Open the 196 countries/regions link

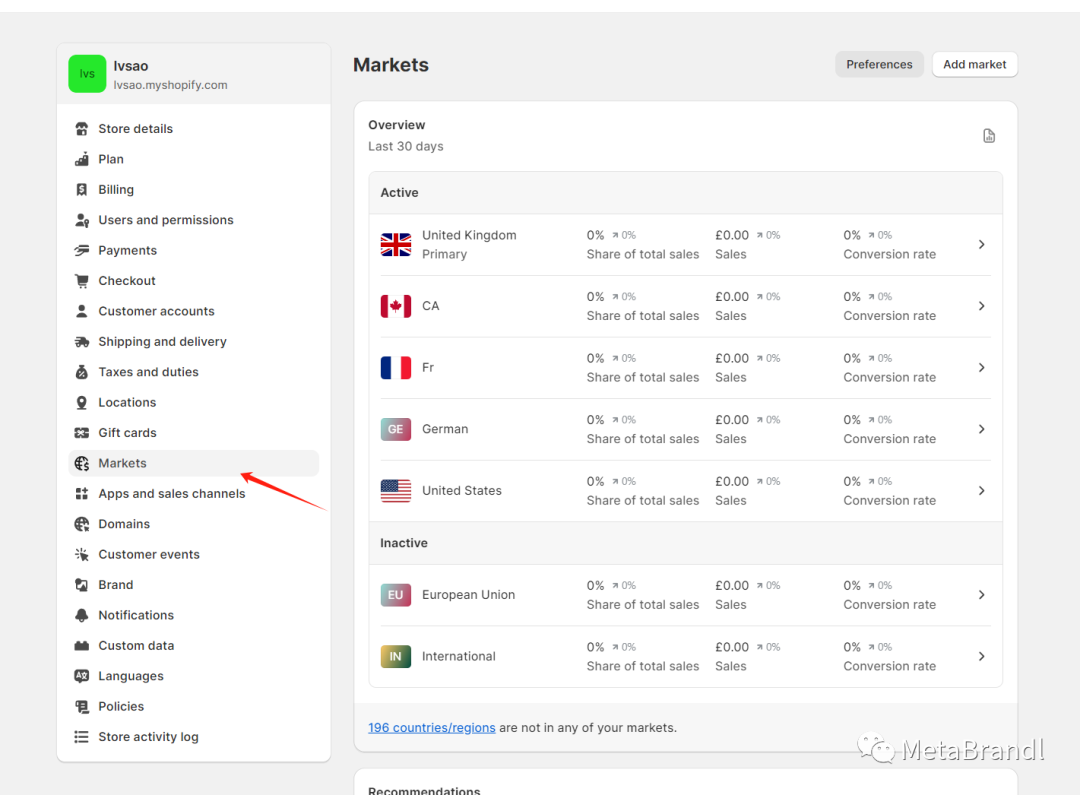tap(432, 727)
